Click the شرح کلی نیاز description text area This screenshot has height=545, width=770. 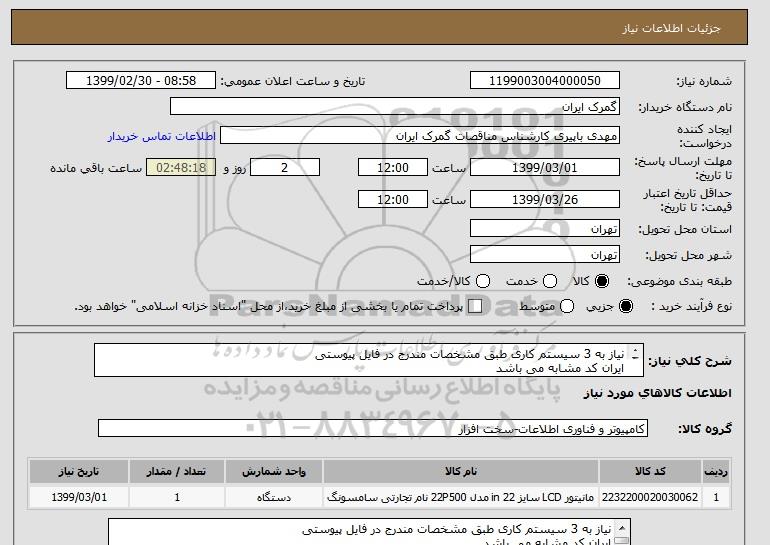[x=369, y=360]
